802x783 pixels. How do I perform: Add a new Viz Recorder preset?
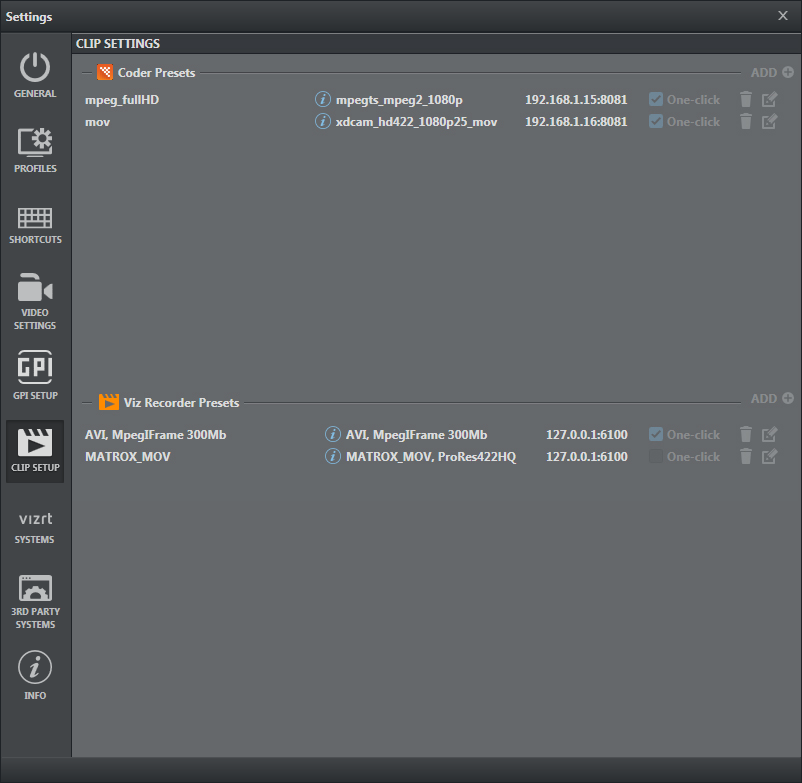772,399
